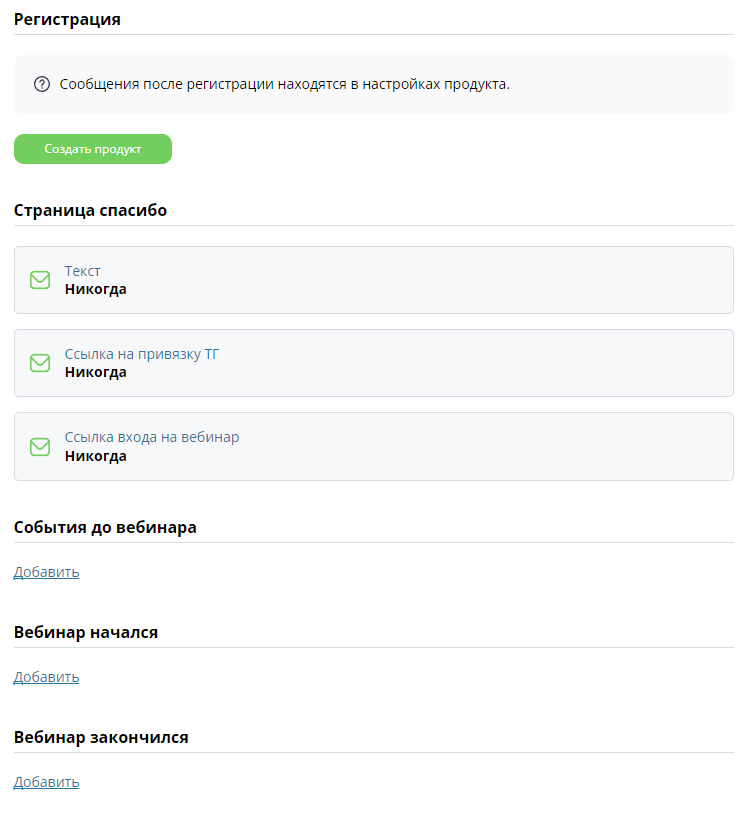Screen dimensions: 746x820
Task: Click the Создать продукт button
Action: [93, 149]
